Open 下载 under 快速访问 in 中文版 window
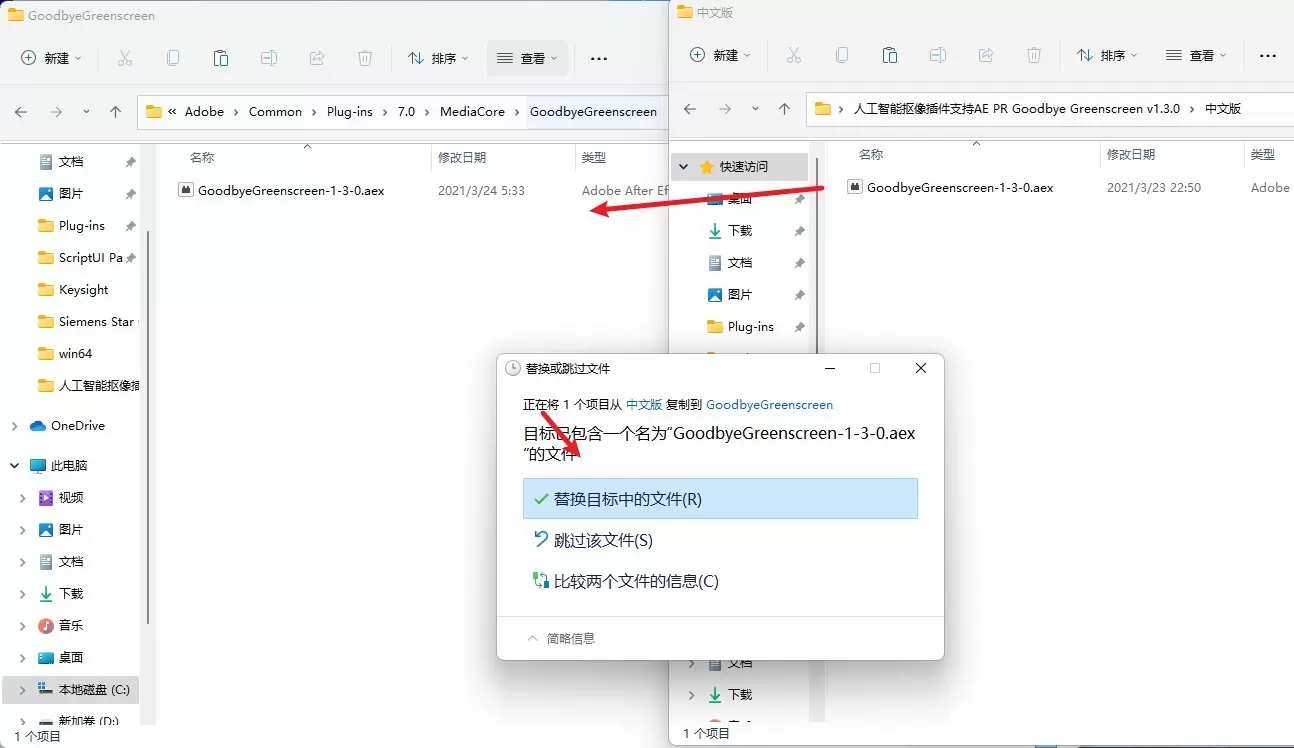Image resolution: width=1294 pixels, height=748 pixels. click(x=740, y=231)
